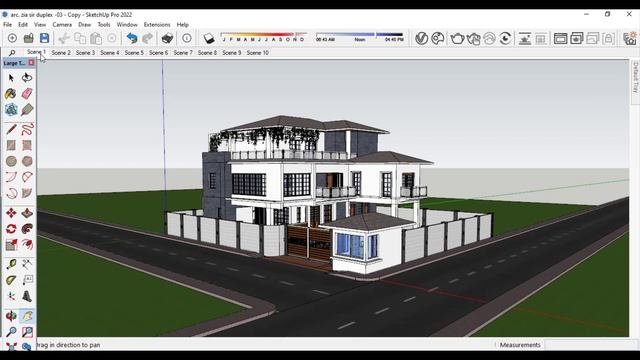Open the Extensions menu

(x=157, y=24)
